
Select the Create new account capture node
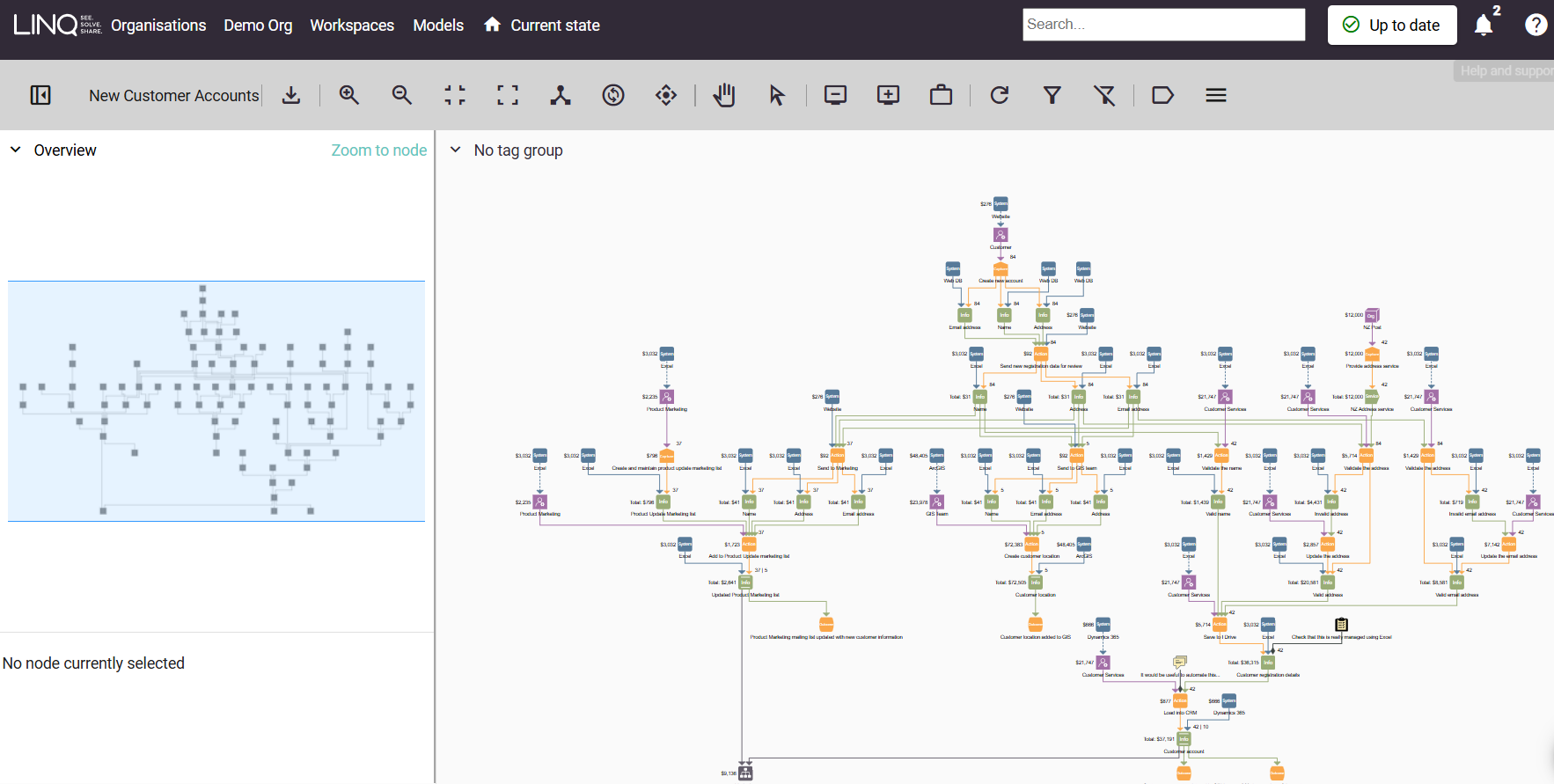click(x=1001, y=269)
